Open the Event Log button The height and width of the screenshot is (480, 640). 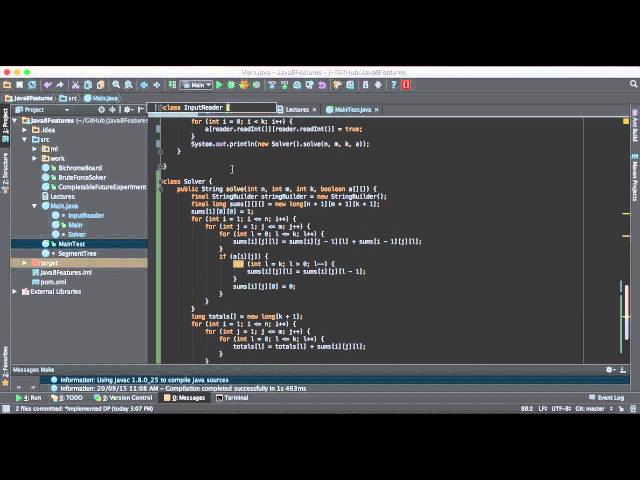click(x=607, y=398)
